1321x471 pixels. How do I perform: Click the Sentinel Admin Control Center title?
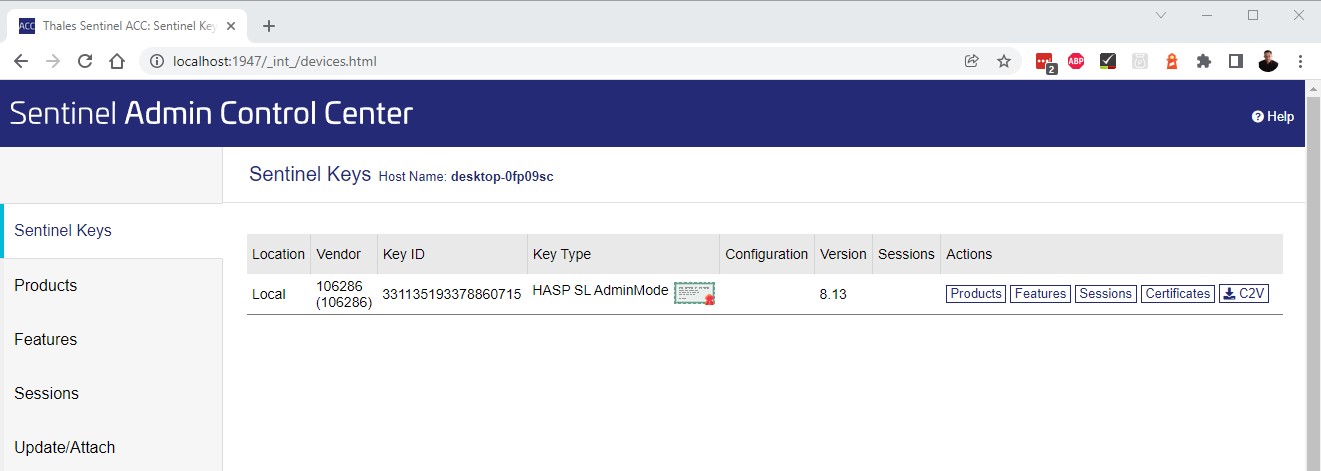pos(211,113)
